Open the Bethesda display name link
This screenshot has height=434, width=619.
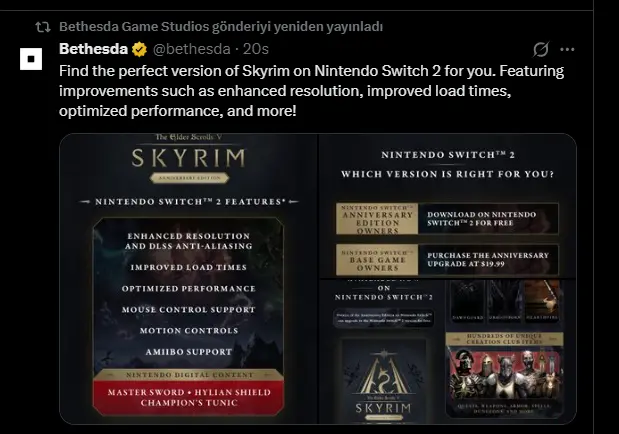click(94, 49)
